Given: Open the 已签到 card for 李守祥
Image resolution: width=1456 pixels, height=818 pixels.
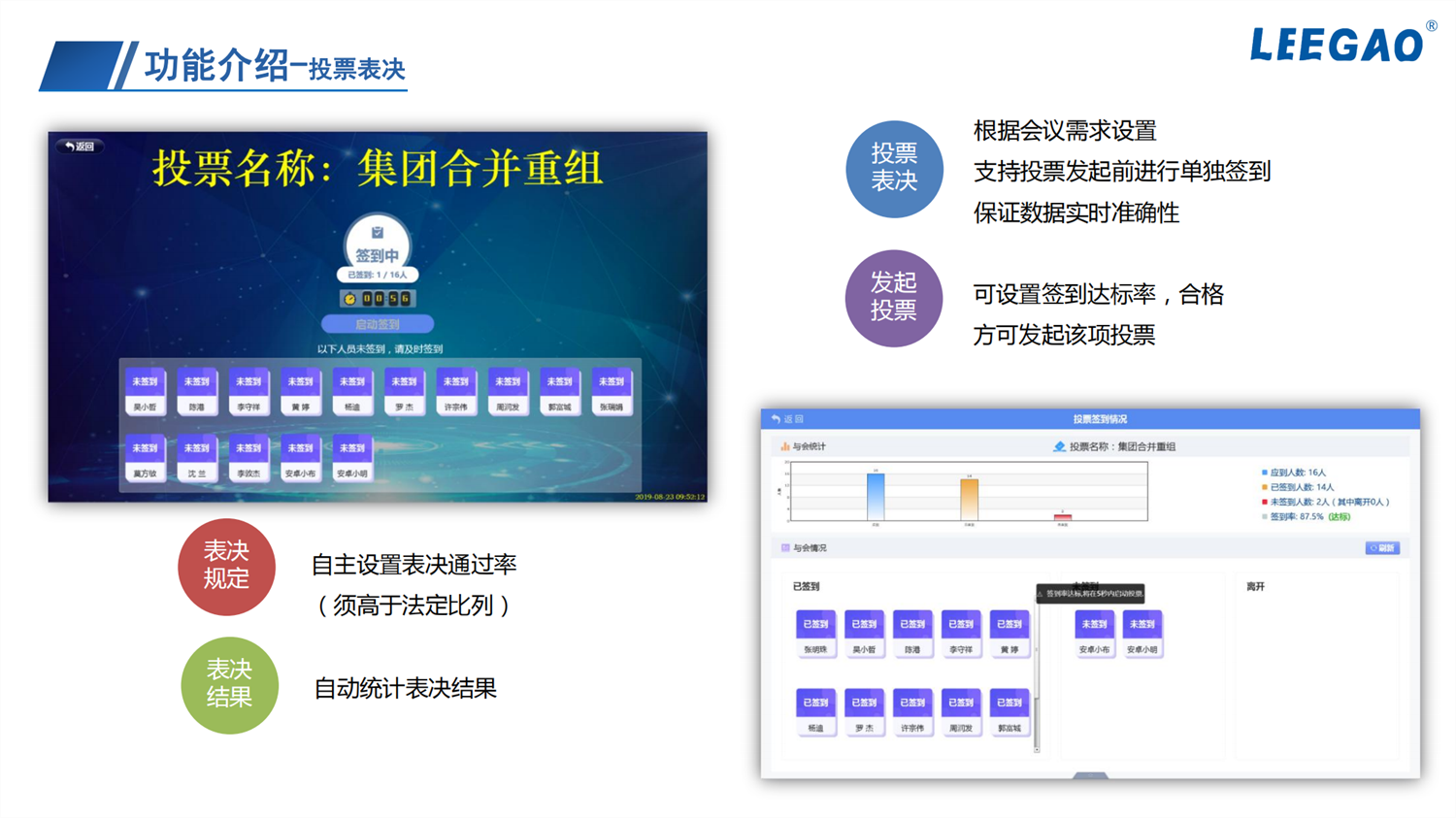Looking at the screenshot, I should pyautogui.click(x=961, y=635).
